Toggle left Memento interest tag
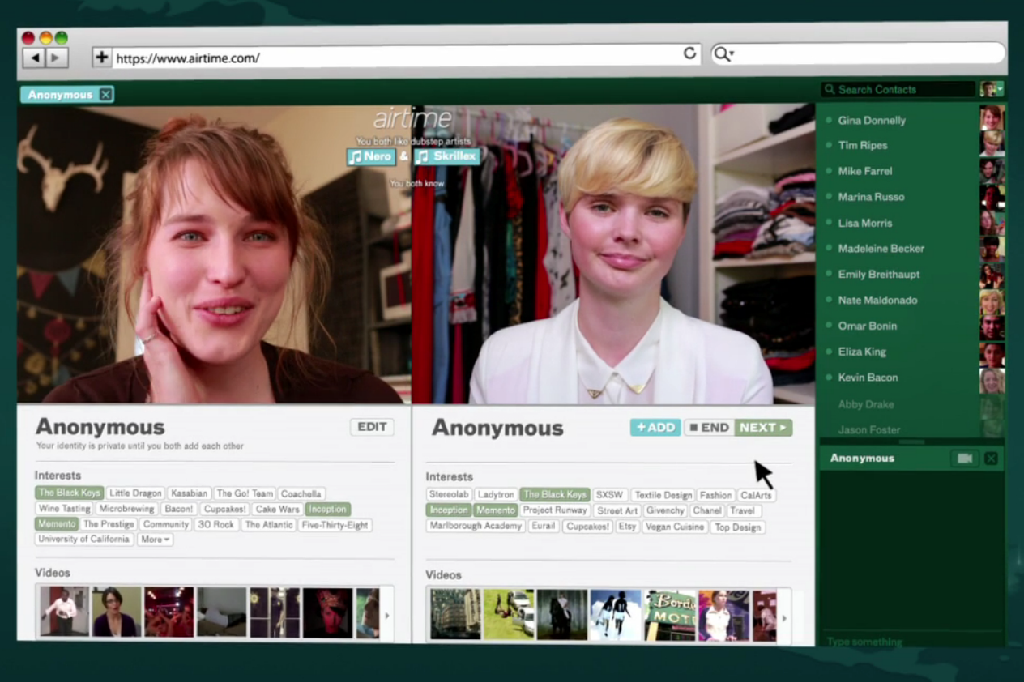 [x=56, y=524]
